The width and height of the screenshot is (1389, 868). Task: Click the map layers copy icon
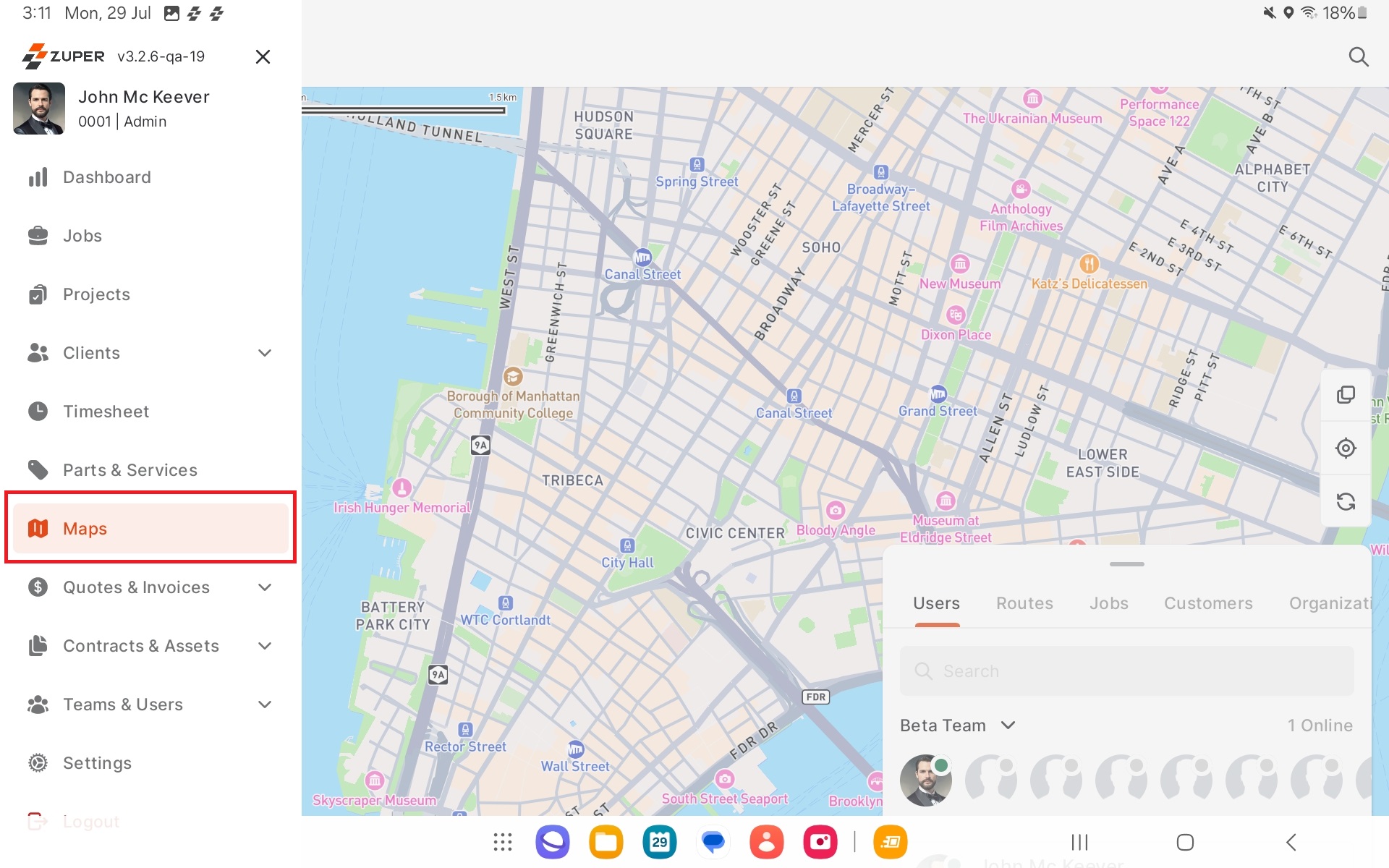pyautogui.click(x=1346, y=395)
